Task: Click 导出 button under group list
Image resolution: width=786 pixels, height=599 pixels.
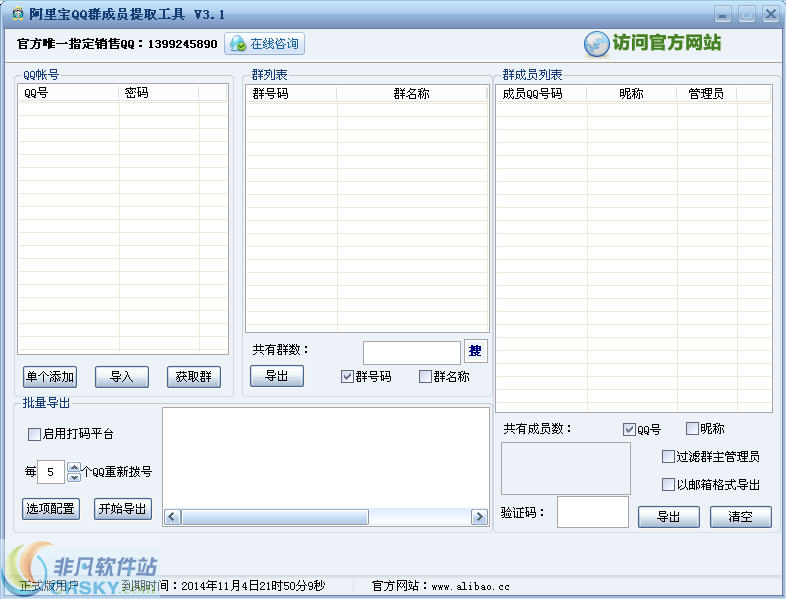Action: coord(277,376)
